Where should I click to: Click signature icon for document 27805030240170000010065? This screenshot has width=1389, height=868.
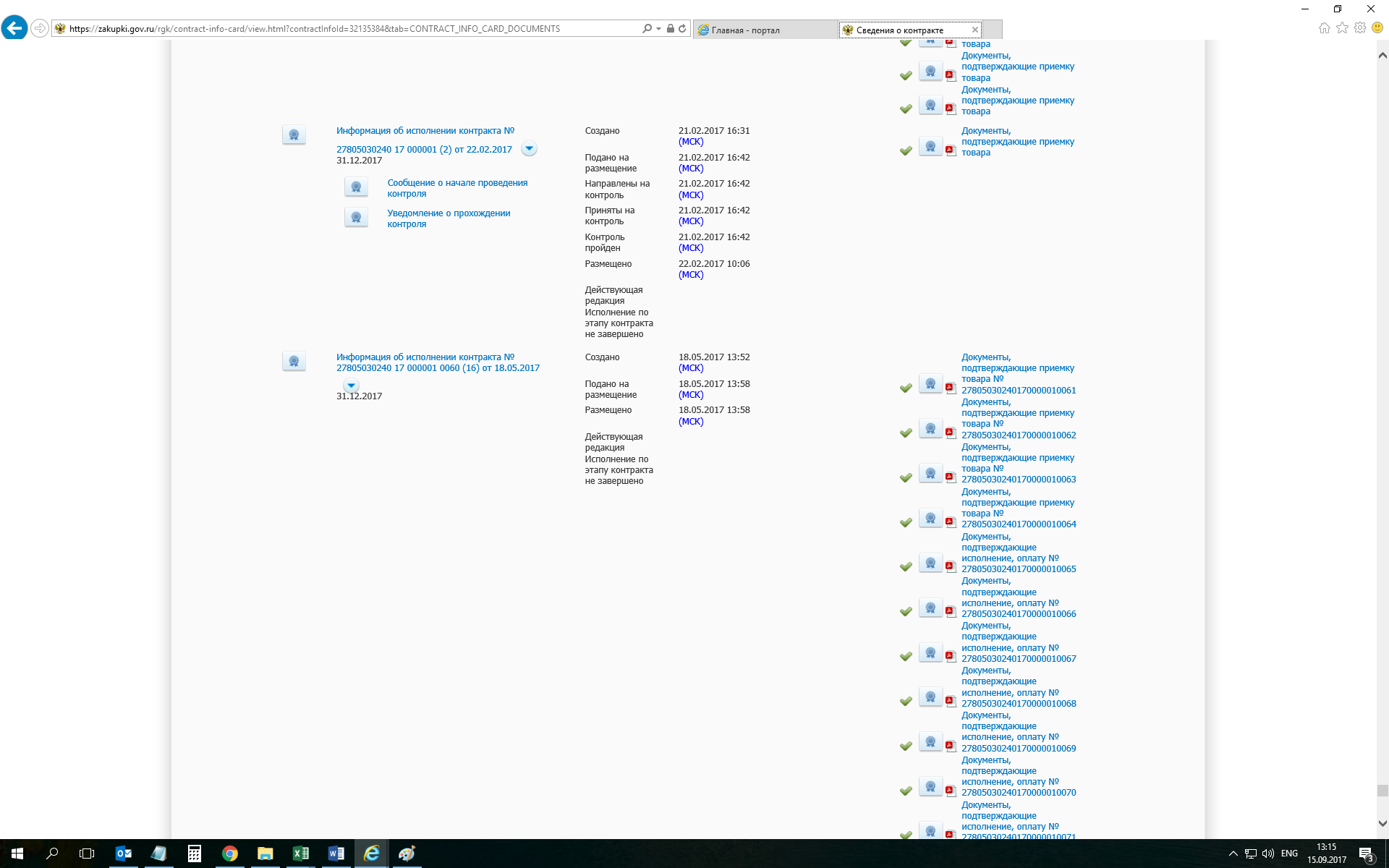click(x=930, y=563)
